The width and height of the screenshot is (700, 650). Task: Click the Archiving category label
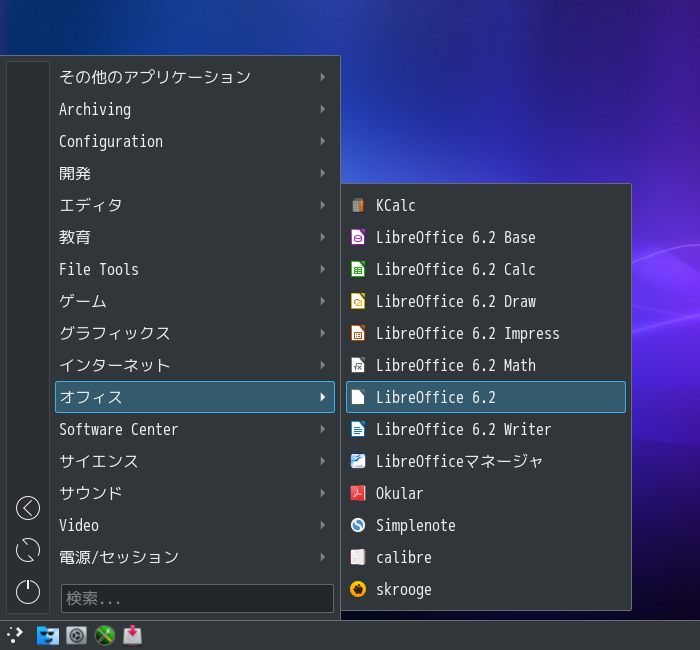click(95, 110)
